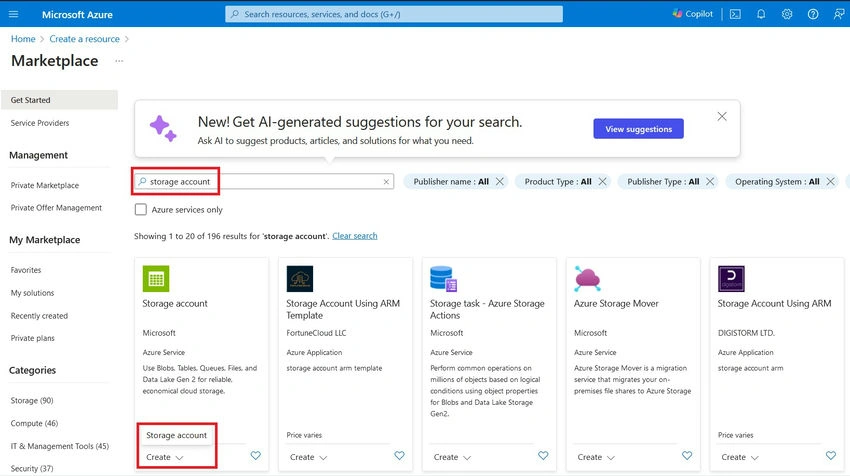
Task: Open Cloud Shell terminal icon
Action: (x=735, y=14)
